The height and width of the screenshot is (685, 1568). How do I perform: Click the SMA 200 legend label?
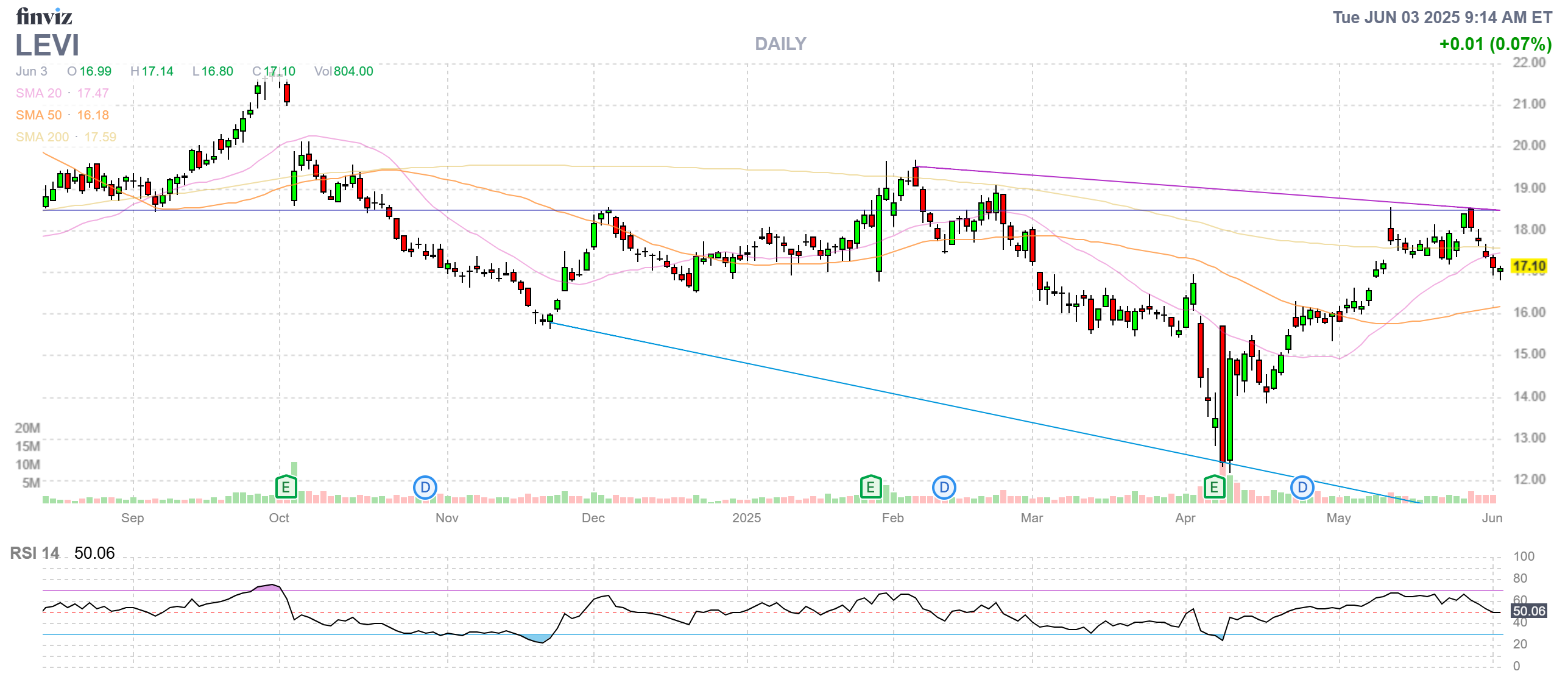pos(42,137)
